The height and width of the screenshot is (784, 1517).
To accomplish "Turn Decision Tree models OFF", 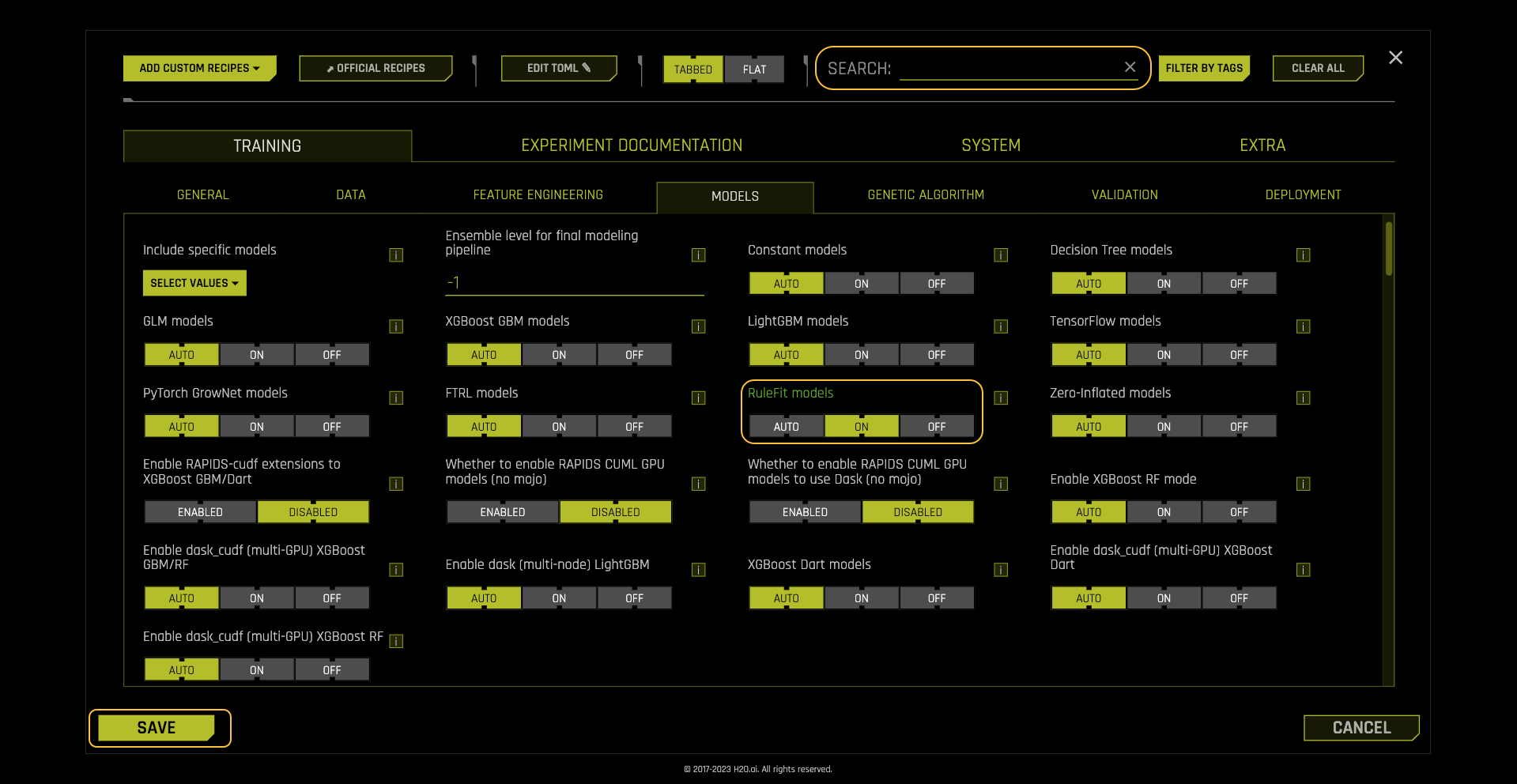I will 1239,283.
